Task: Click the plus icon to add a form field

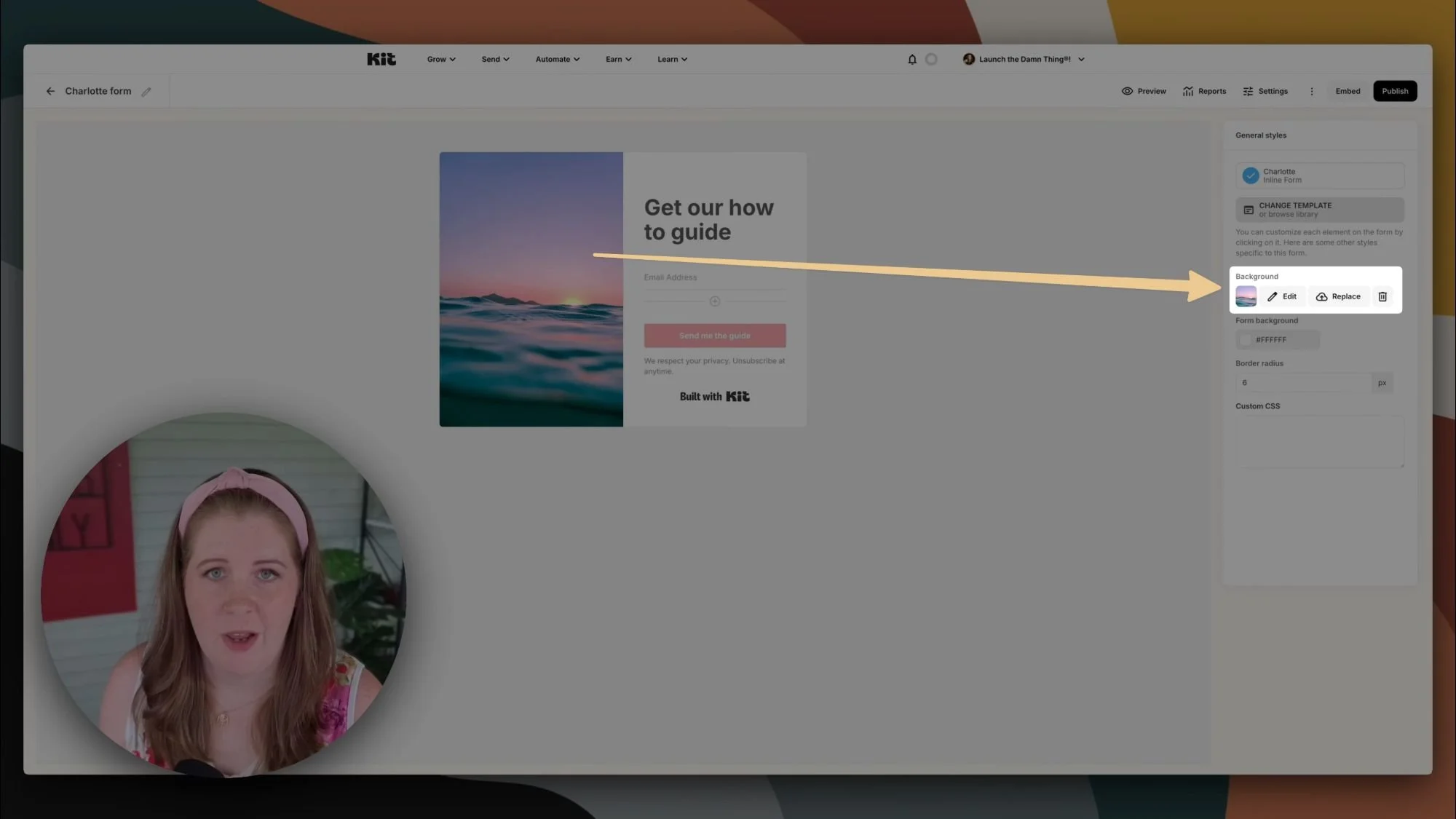Action: coord(714,301)
